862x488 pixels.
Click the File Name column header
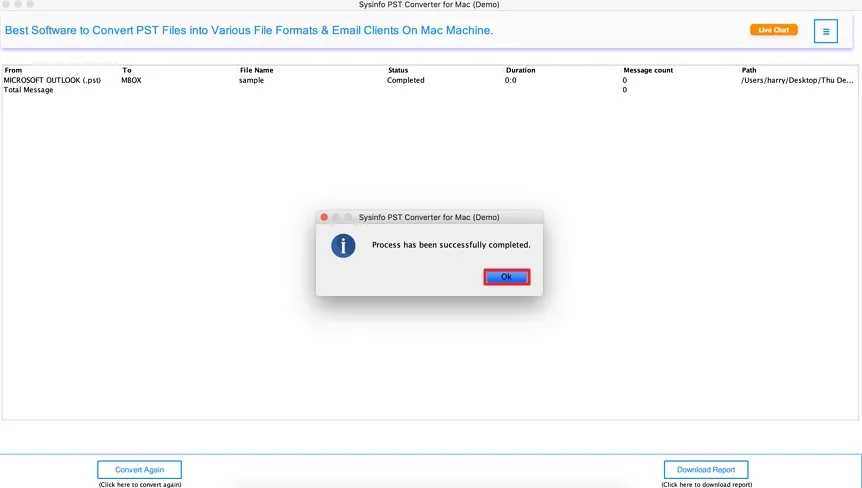(x=256, y=70)
